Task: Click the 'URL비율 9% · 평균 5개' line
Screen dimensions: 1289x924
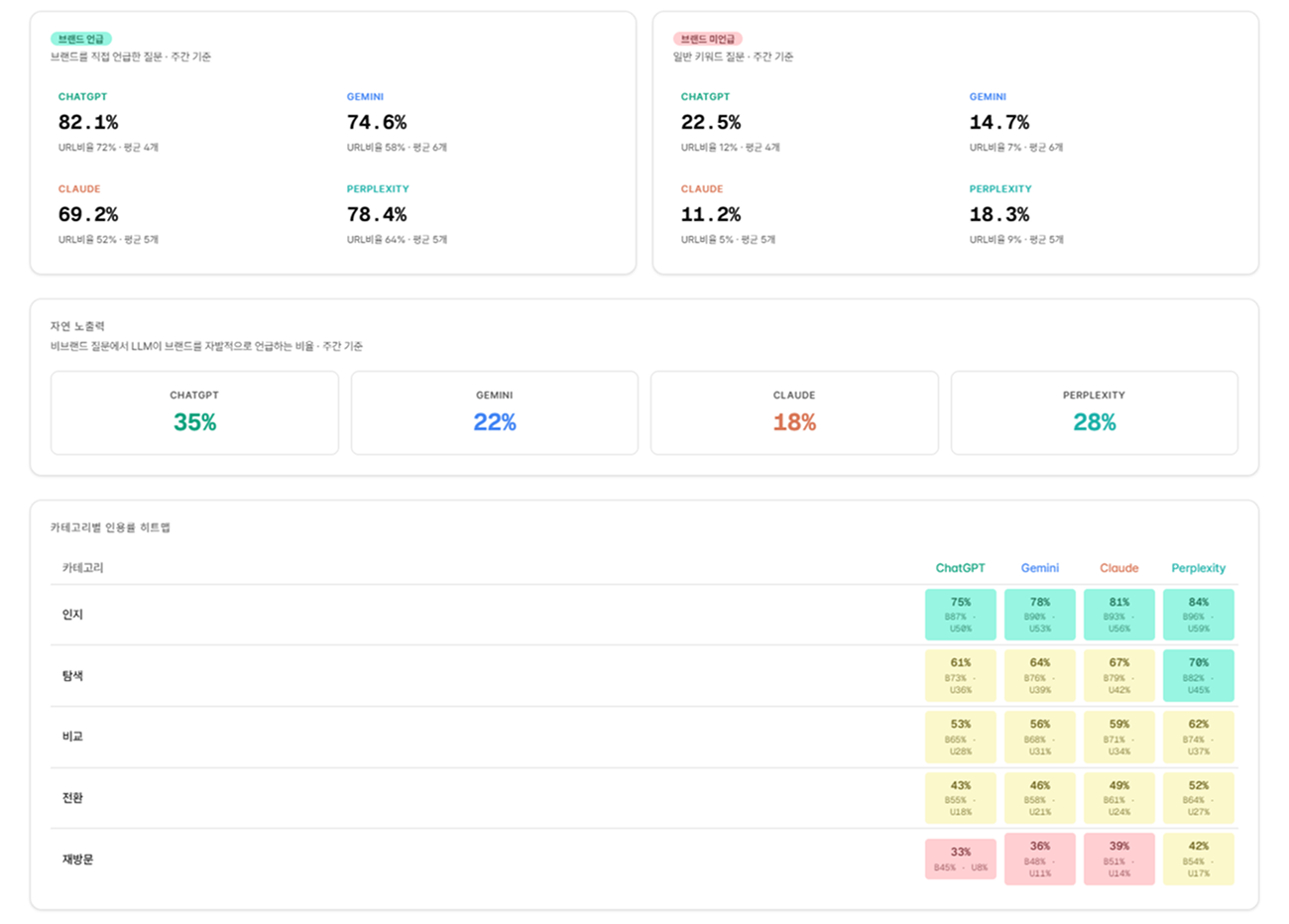Action: pos(1016,240)
